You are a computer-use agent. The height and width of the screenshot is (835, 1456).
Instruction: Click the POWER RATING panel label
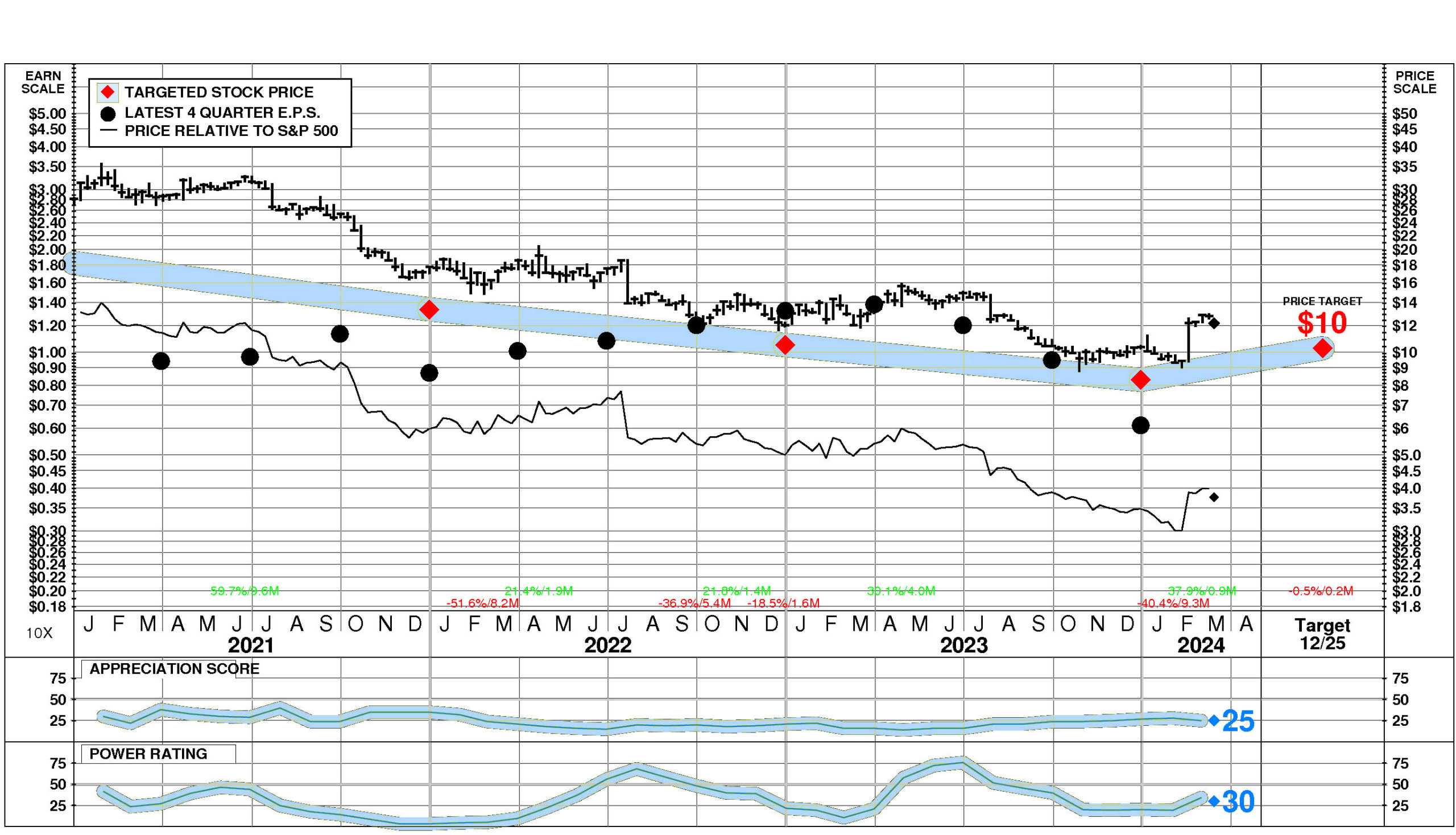tap(148, 754)
